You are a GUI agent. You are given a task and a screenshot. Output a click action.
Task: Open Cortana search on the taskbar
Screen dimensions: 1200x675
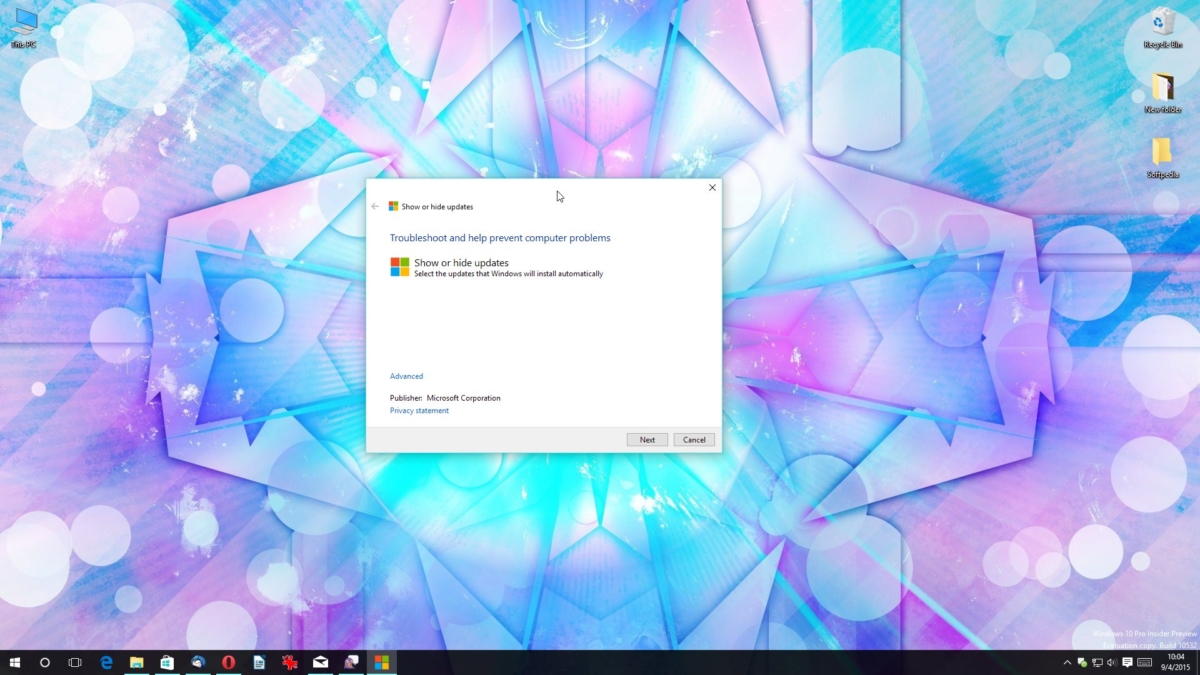pyautogui.click(x=44, y=661)
